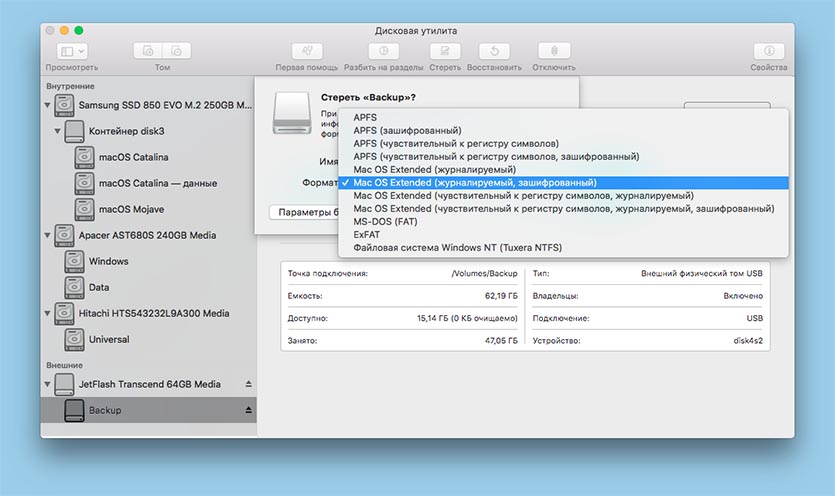Open the View (Просмотреть) sidebar dropdown

(71, 51)
